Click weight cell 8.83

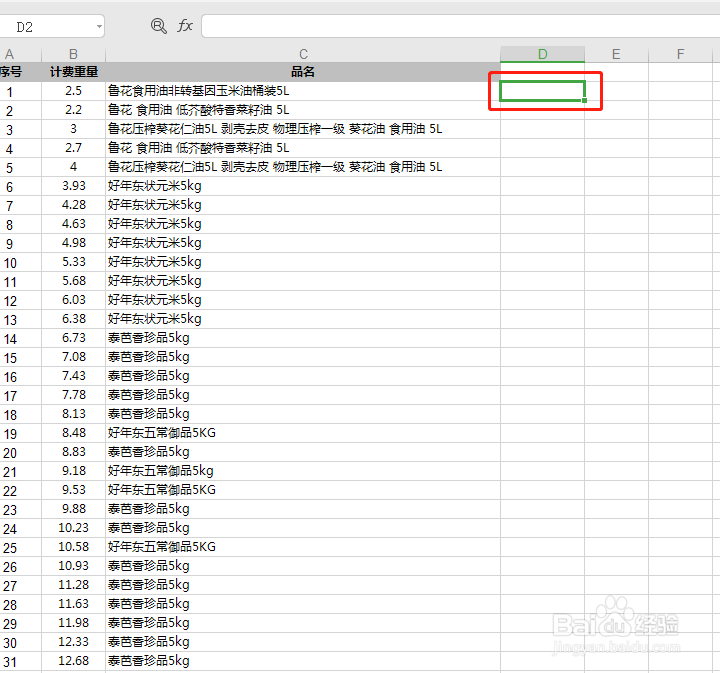[73, 452]
